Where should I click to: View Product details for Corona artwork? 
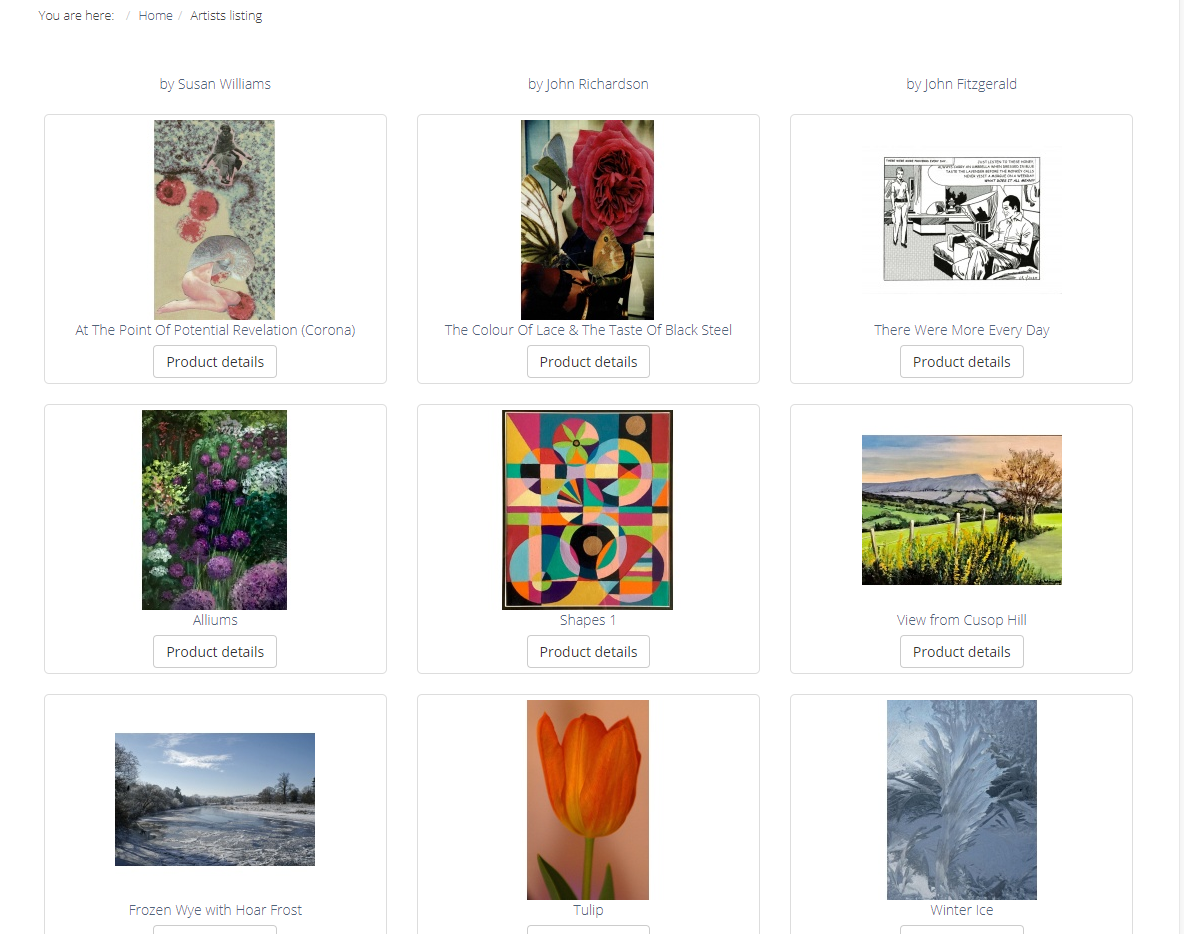(x=215, y=362)
